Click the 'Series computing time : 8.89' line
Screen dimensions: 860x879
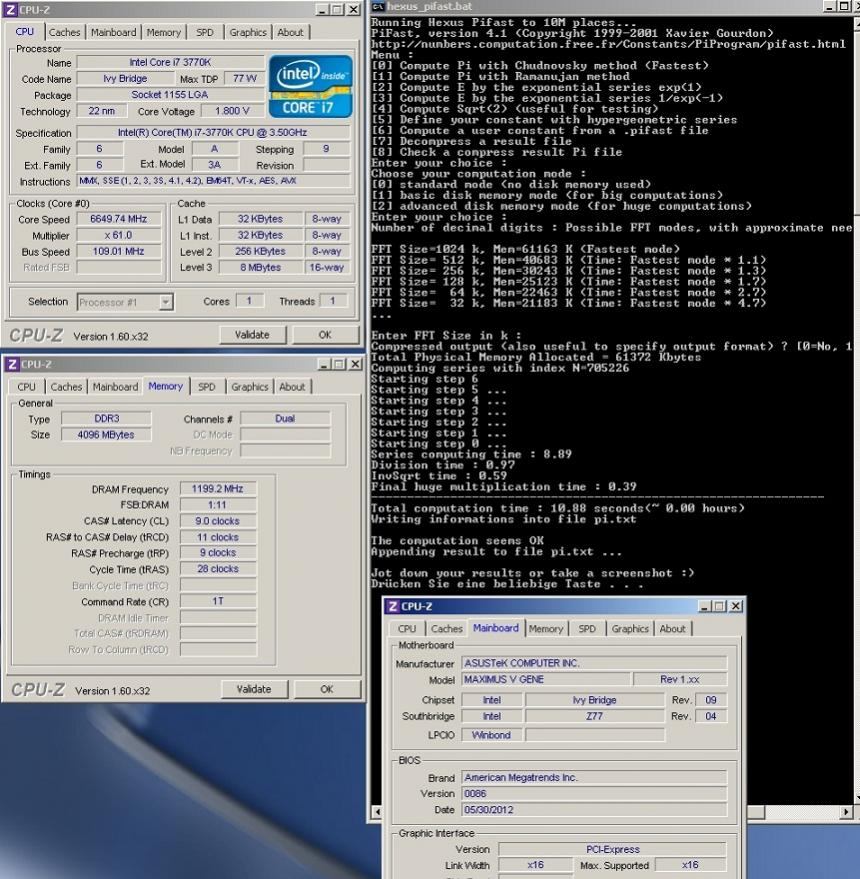[471, 454]
